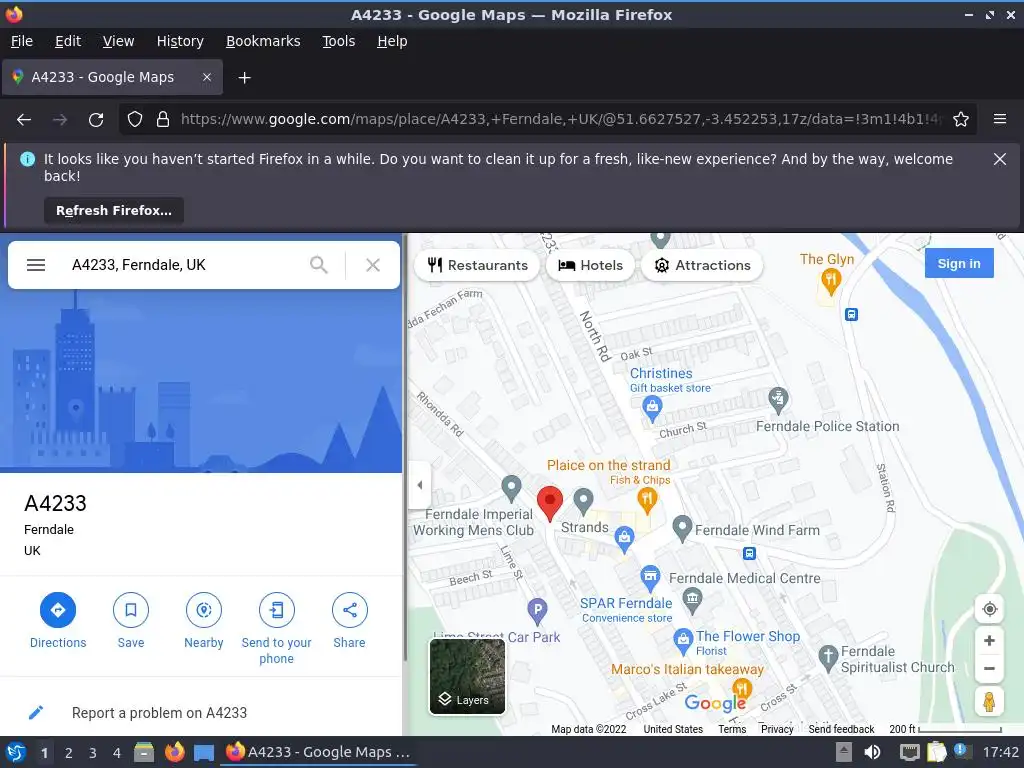The width and height of the screenshot is (1024, 768).
Task: Select Plaice on the strand marker
Action: pyautogui.click(x=647, y=501)
